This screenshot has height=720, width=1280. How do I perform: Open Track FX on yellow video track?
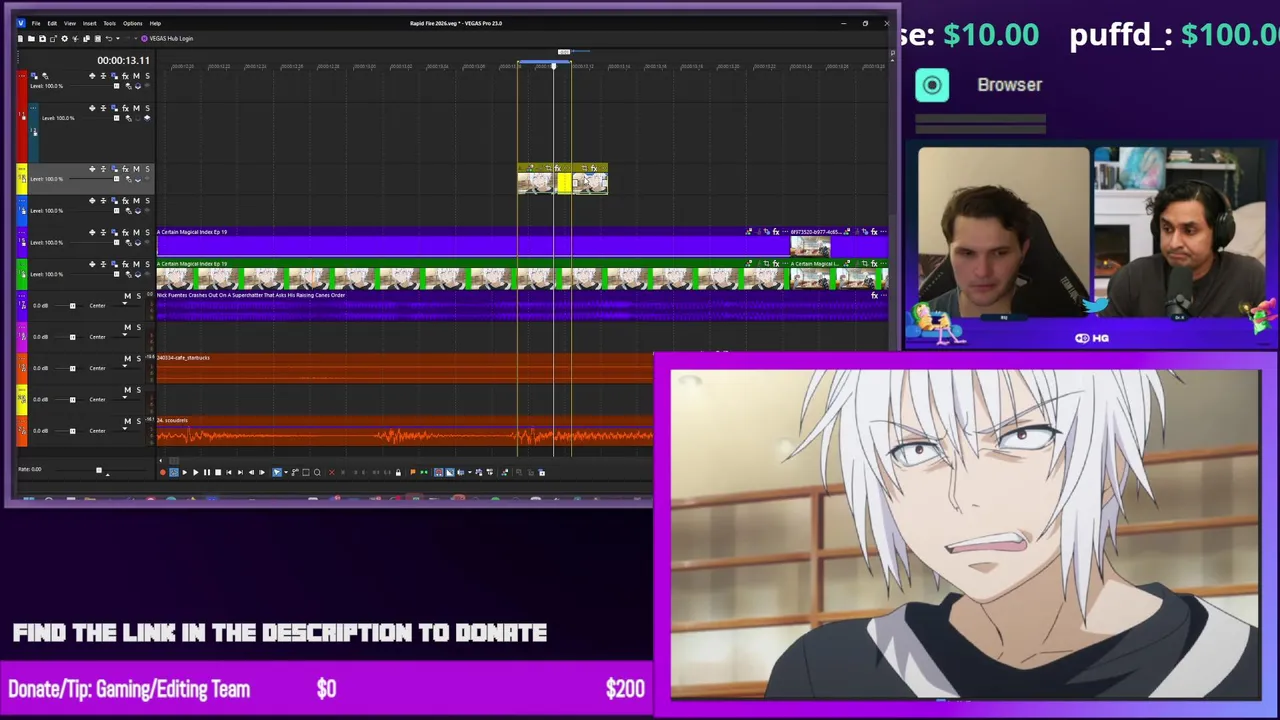[125, 169]
